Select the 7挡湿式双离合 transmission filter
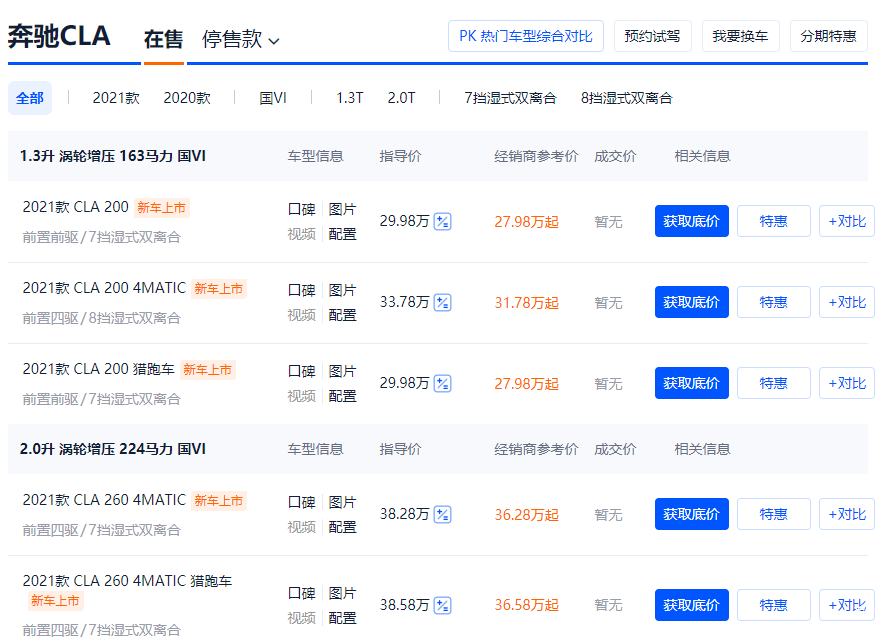Image resolution: width=895 pixels, height=642 pixels. (x=510, y=98)
